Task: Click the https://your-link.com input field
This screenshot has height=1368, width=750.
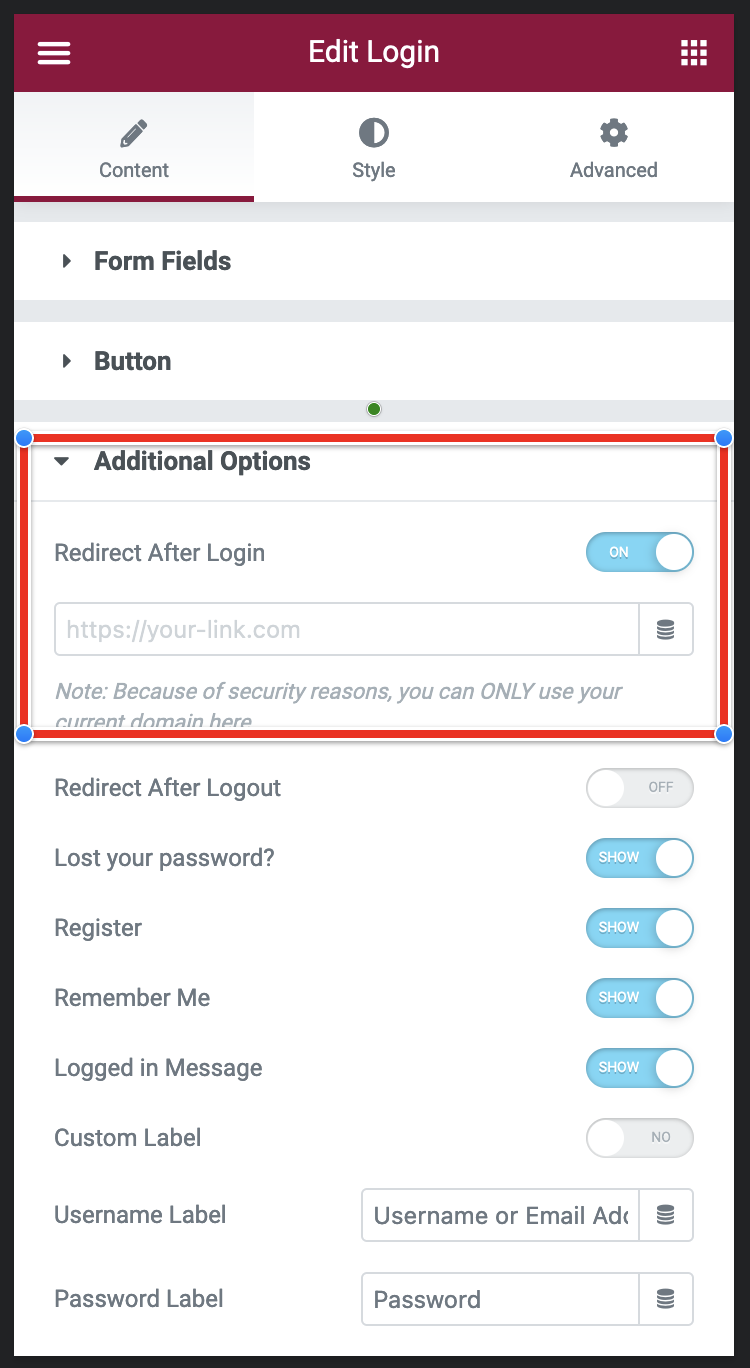Action: pos(347,629)
